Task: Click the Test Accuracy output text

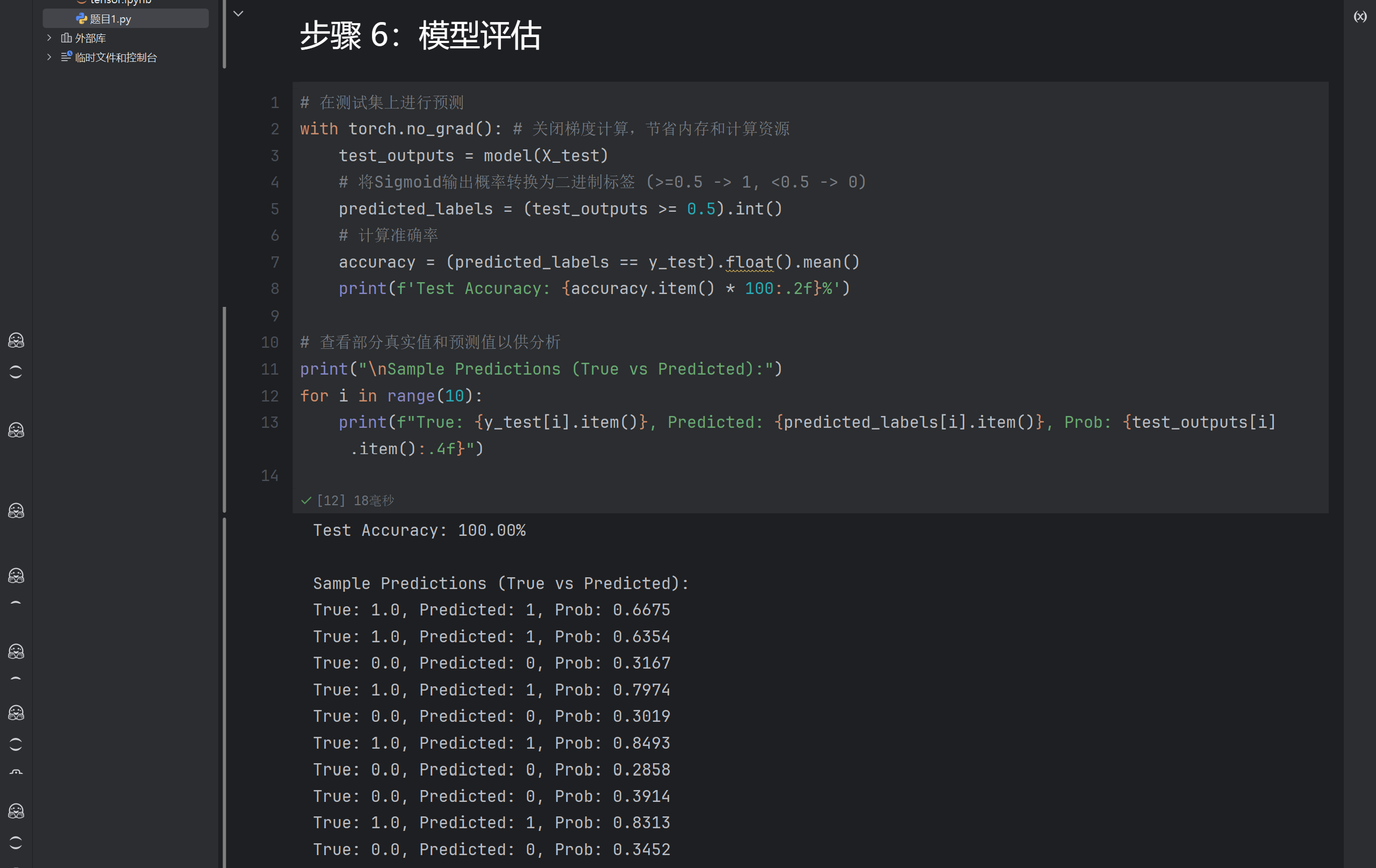Action: [419, 530]
